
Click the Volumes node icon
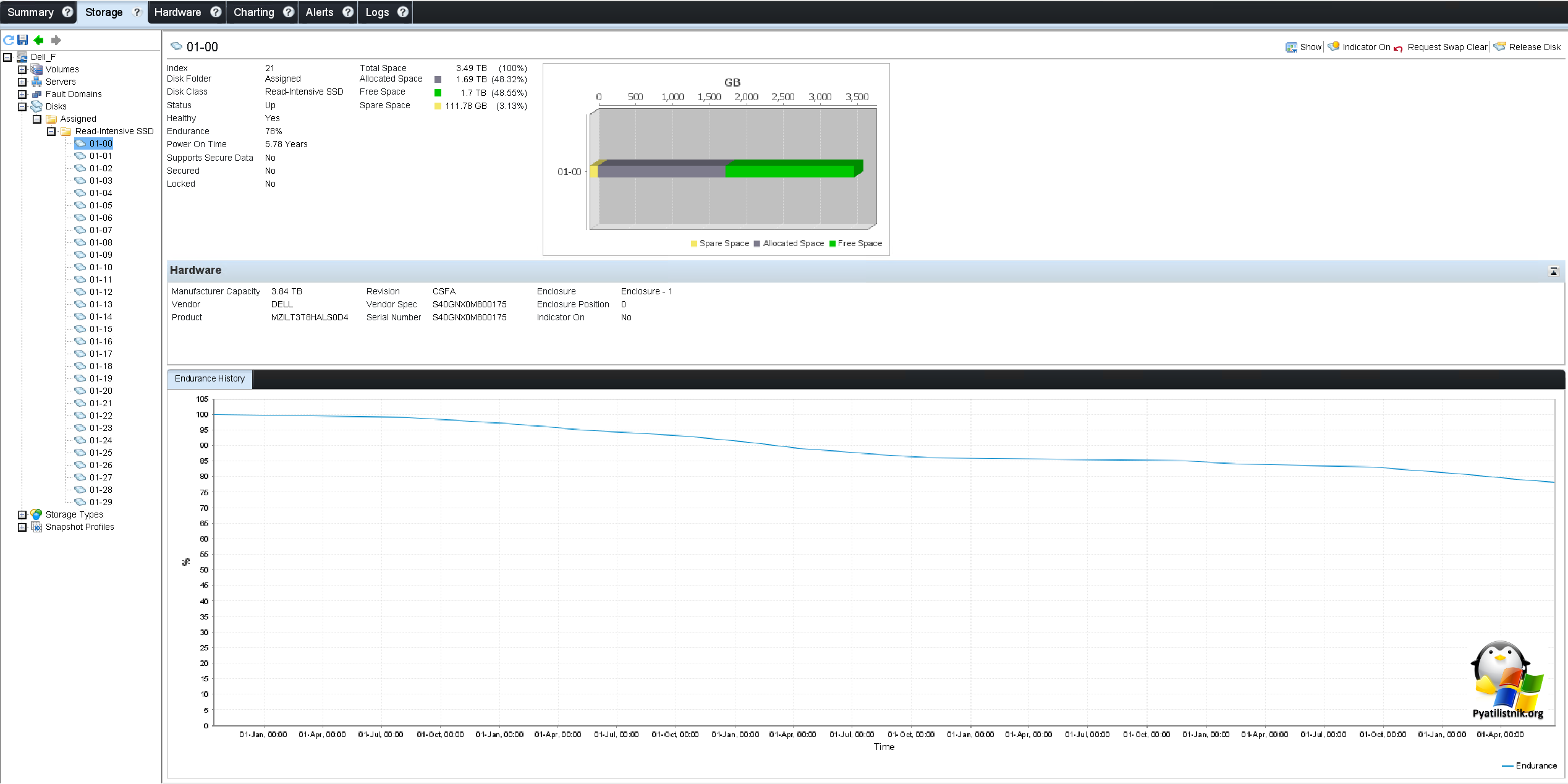pyautogui.click(x=36, y=69)
